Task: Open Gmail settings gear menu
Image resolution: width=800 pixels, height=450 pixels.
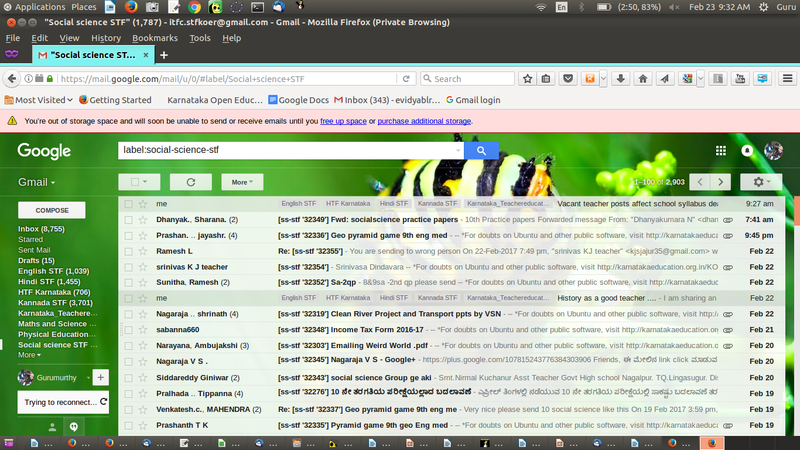Action: click(x=761, y=182)
